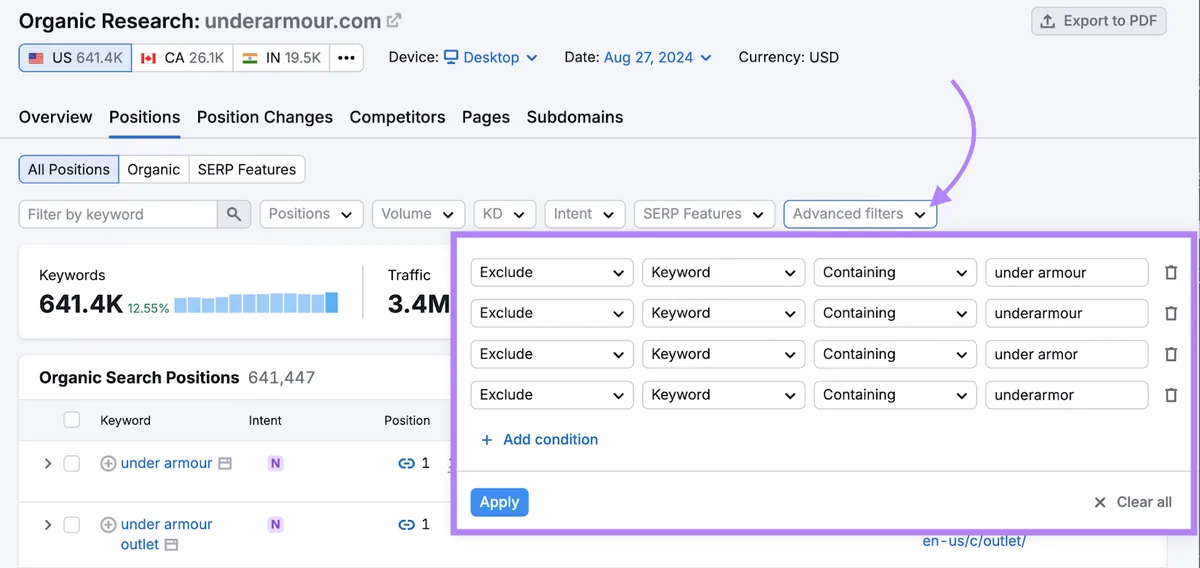The height and width of the screenshot is (568, 1200).
Task: Edit the 'underarmor' filter value field
Action: click(x=1066, y=395)
